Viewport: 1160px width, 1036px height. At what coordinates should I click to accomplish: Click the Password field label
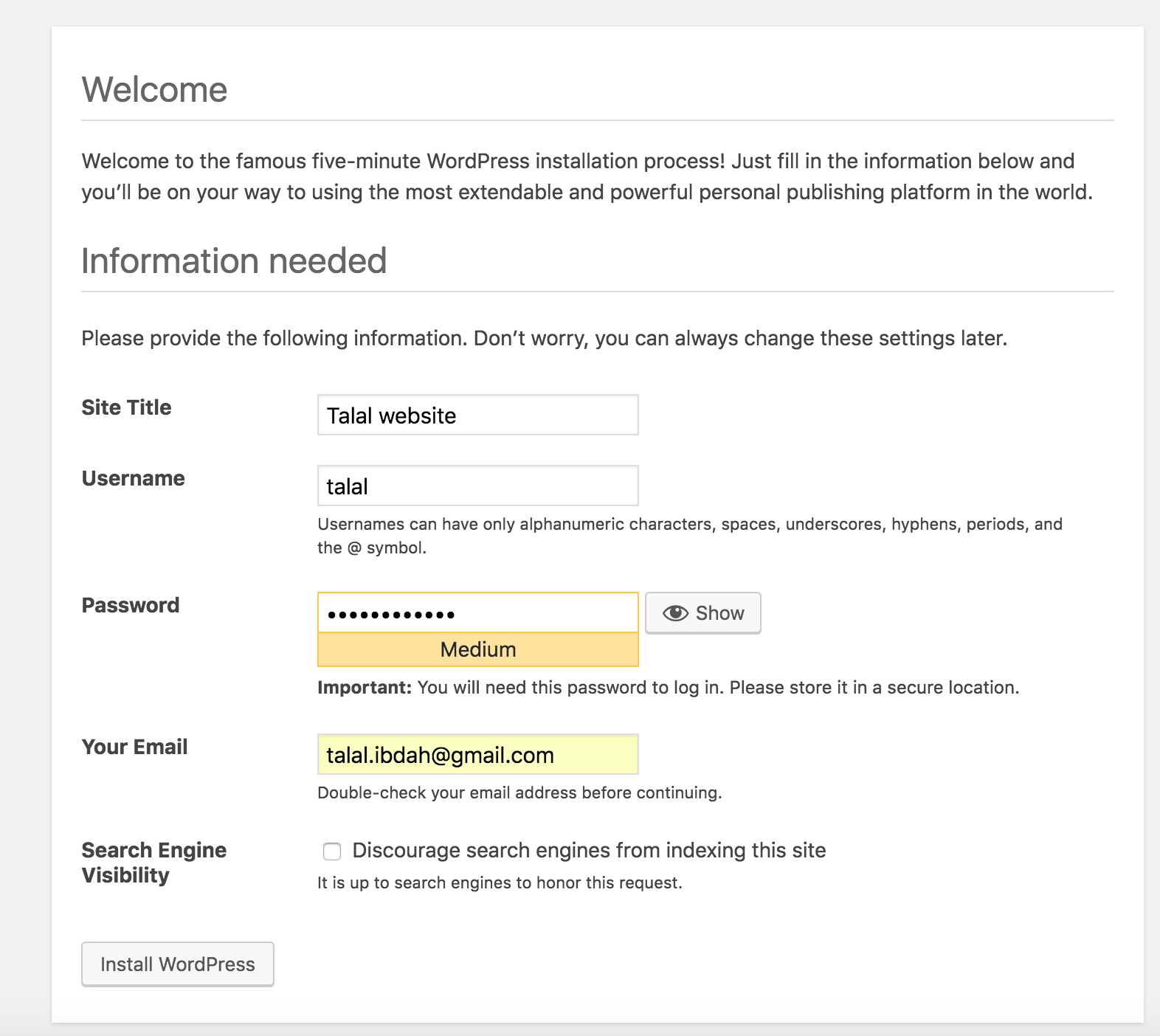coord(131,605)
